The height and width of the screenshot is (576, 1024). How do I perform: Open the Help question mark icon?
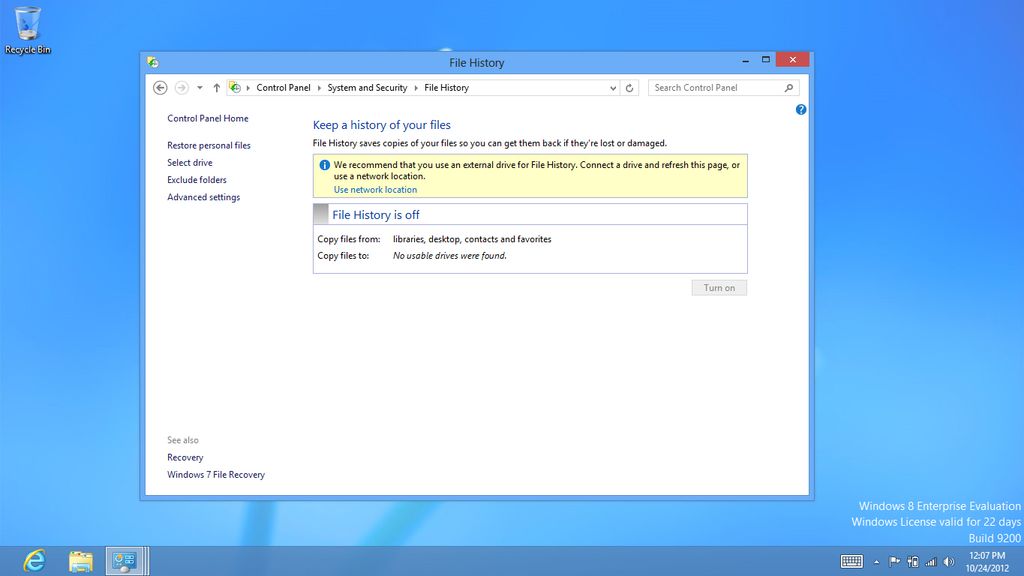(x=799, y=109)
